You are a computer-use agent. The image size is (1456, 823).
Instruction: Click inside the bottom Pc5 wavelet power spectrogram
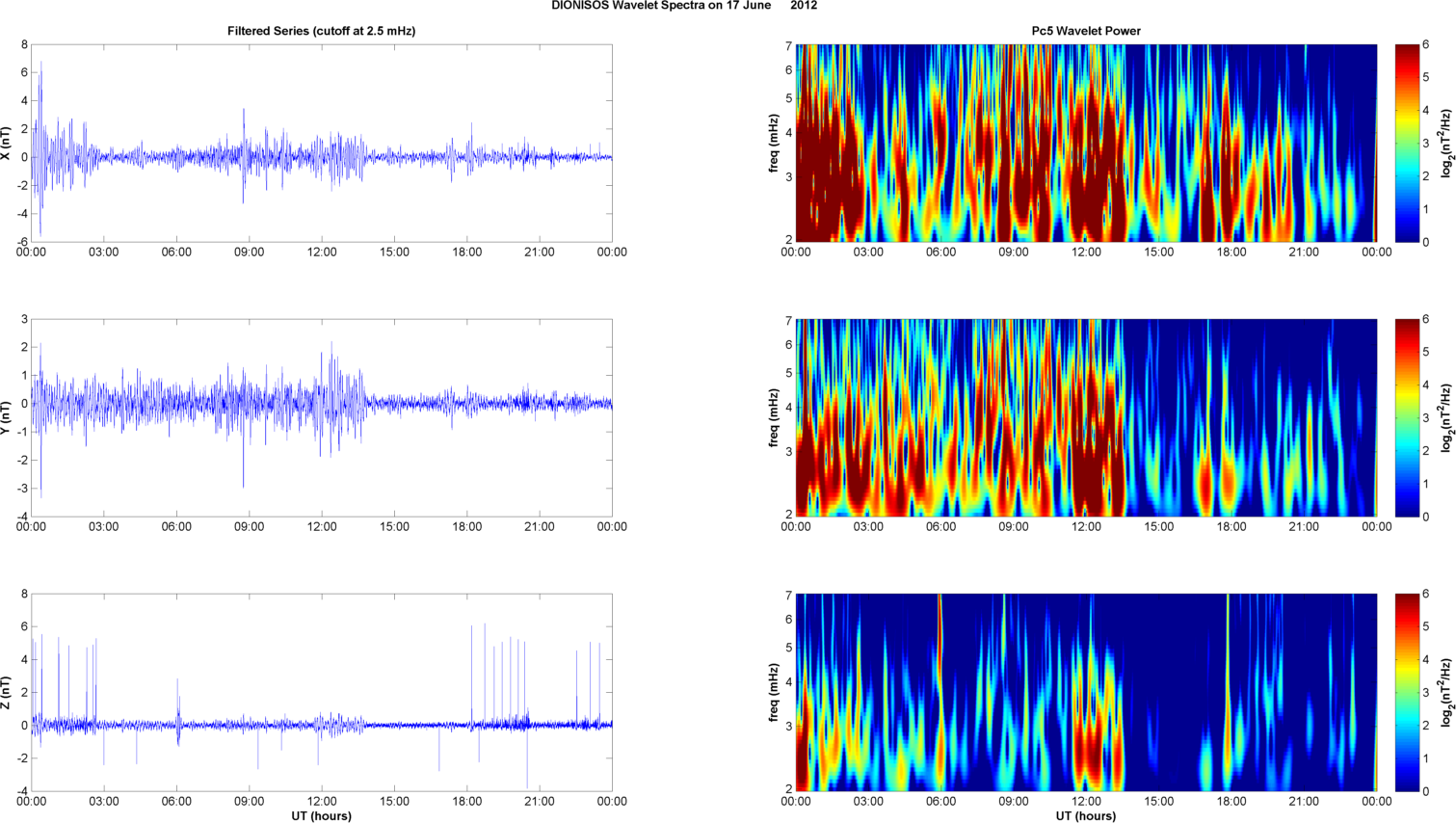(1086, 692)
